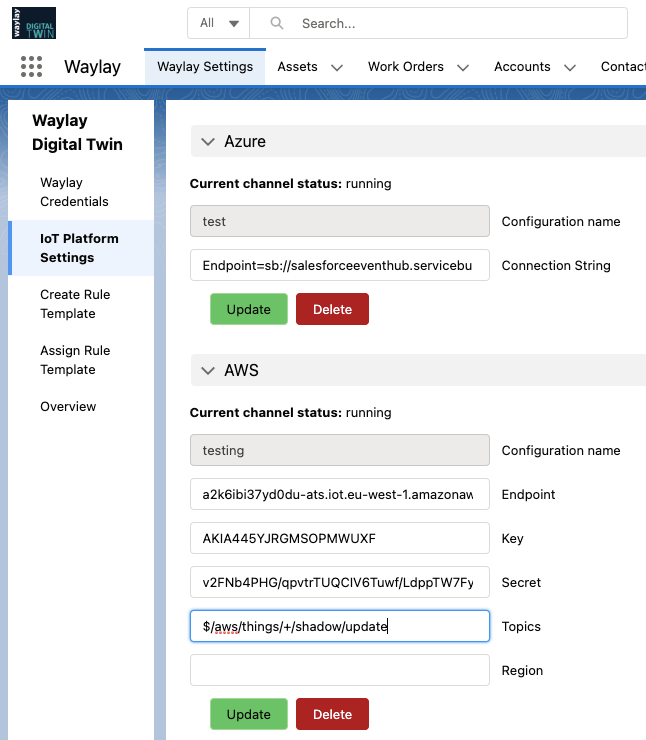This screenshot has width=646, height=740.
Task: Click the Region label
Action: tap(522, 670)
